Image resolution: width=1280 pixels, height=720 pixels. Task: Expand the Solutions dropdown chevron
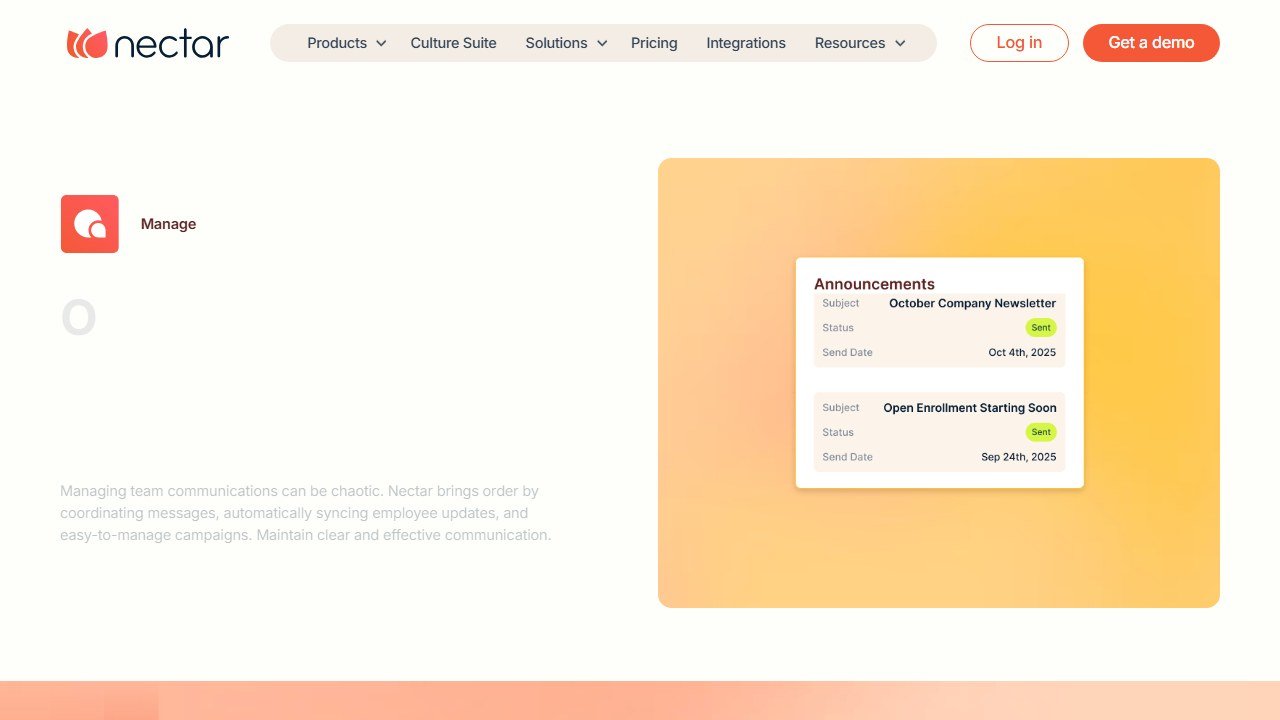602,43
